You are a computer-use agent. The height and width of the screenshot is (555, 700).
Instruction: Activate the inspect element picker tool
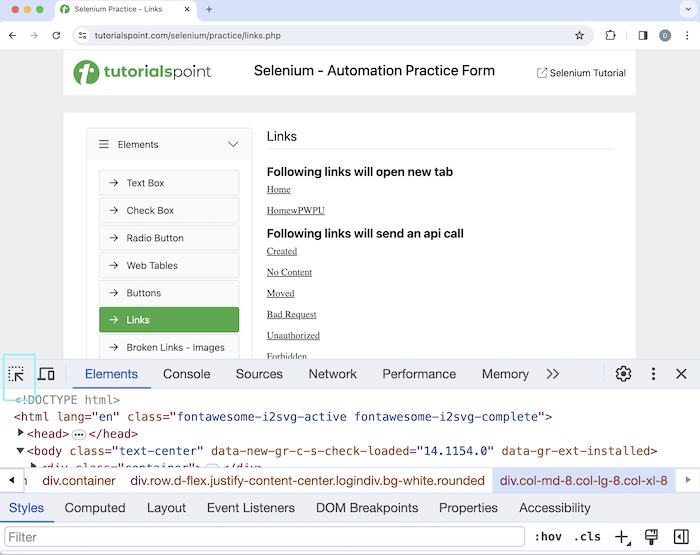pos(17,374)
